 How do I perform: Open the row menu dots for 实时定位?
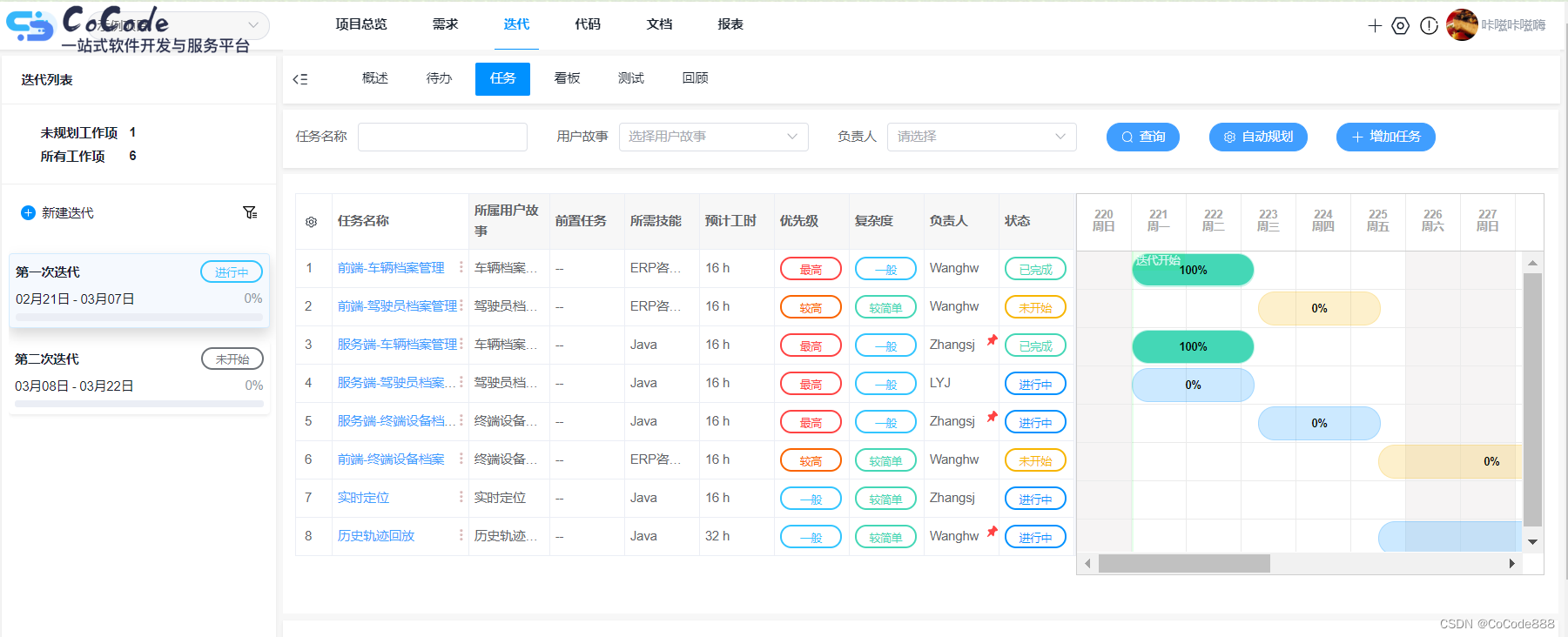tap(461, 497)
